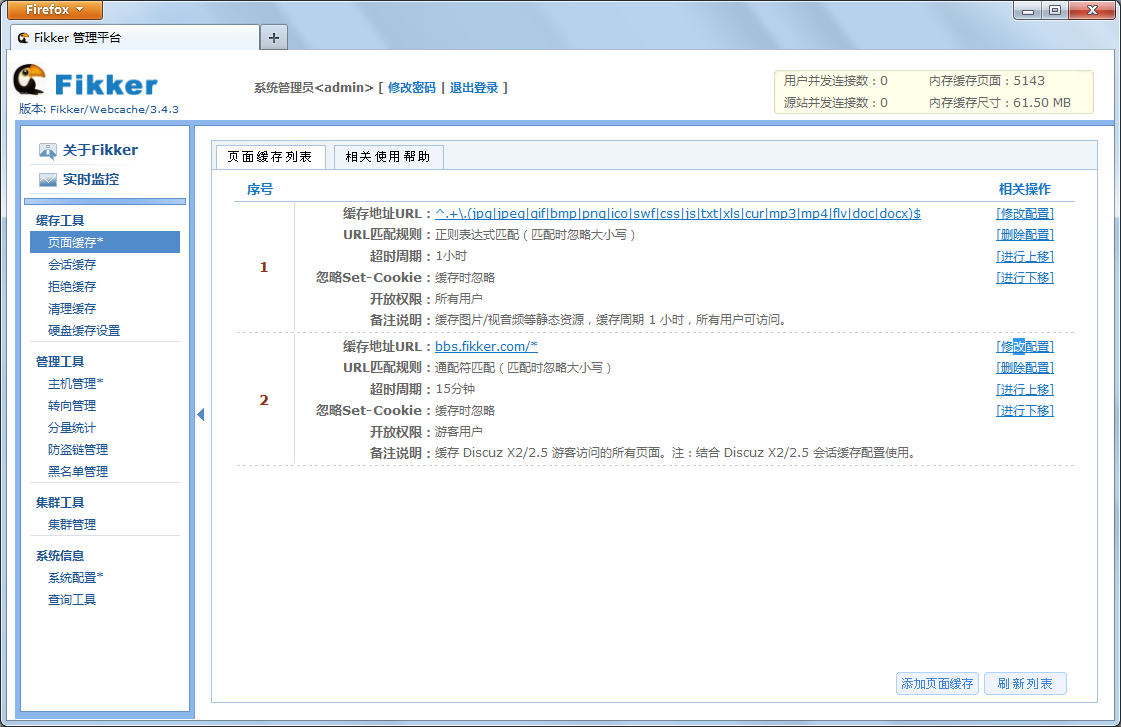
Task: Open 黑名单管理 in the sidebar
Action: [78, 472]
